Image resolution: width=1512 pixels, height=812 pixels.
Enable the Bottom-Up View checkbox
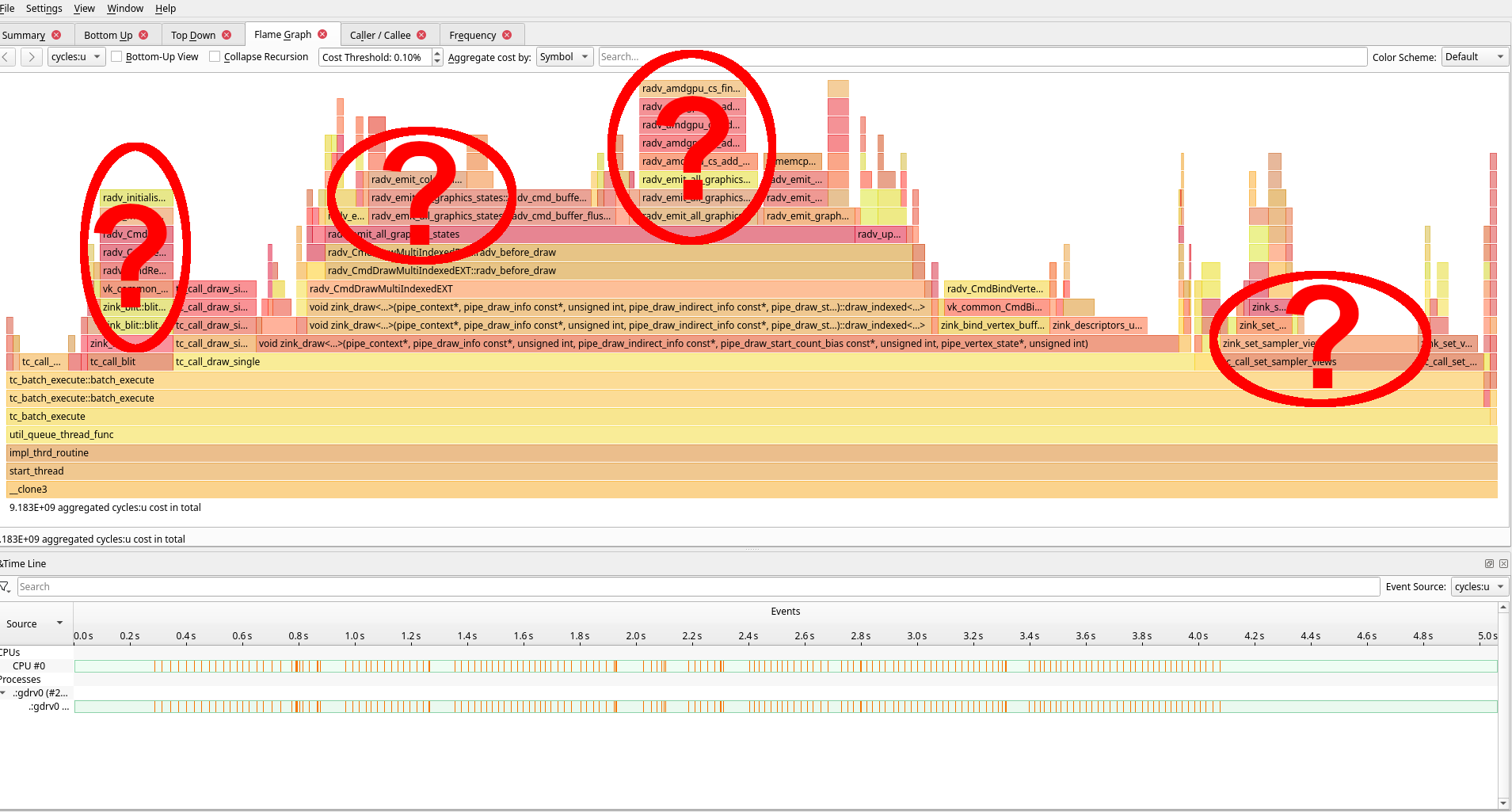(x=116, y=57)
